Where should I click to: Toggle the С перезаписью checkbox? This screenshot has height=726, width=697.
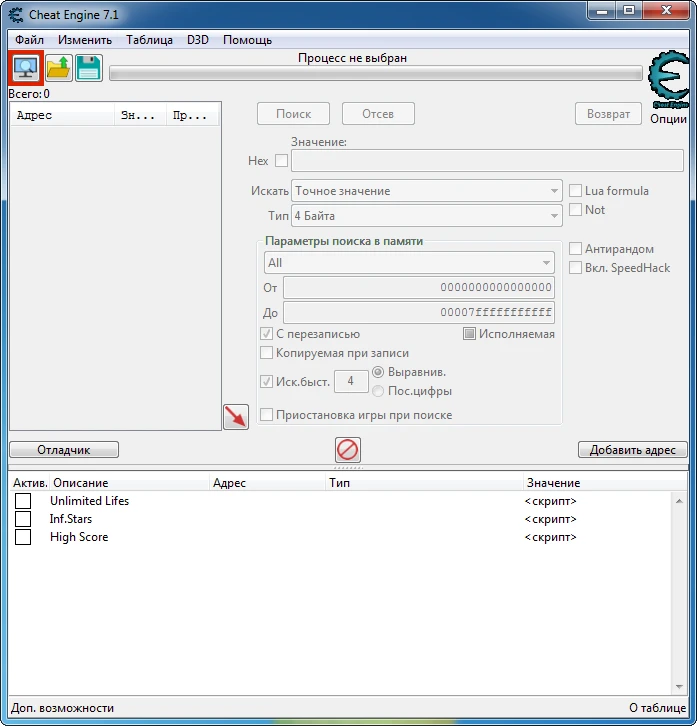(x=266, y=334)
